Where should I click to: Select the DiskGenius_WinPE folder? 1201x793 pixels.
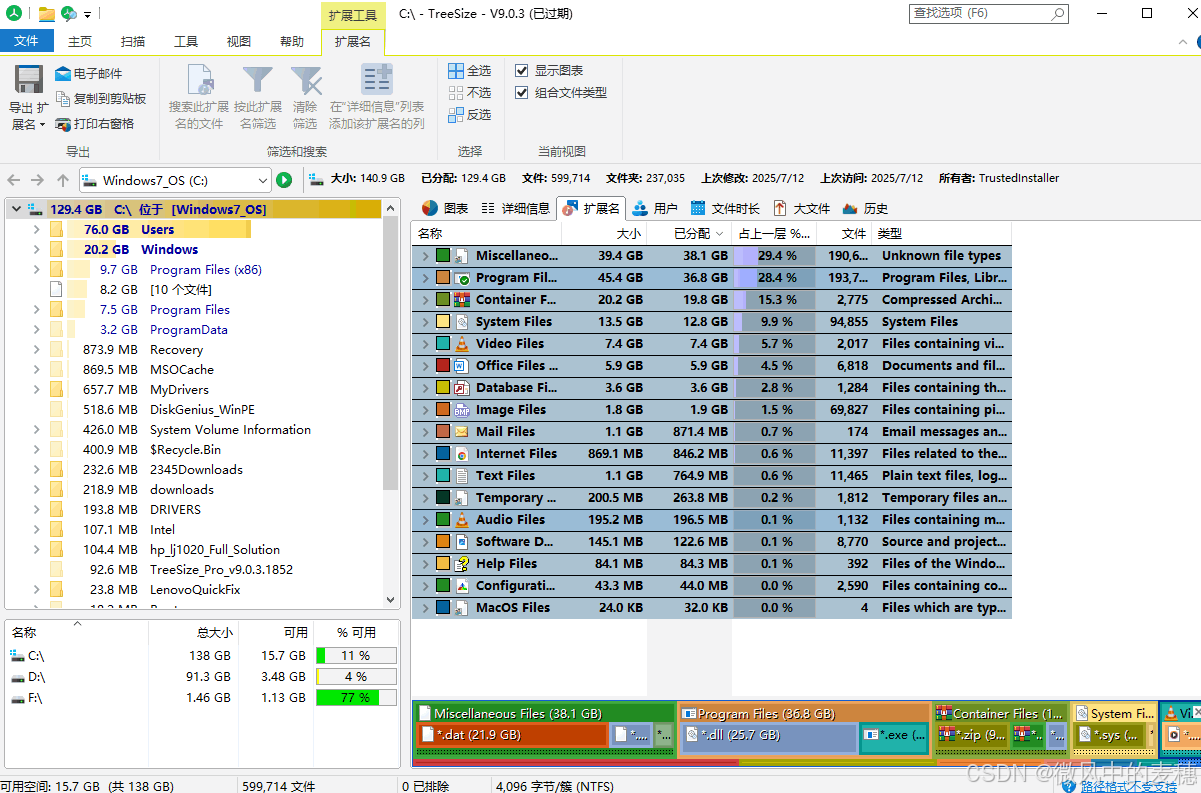202,410
